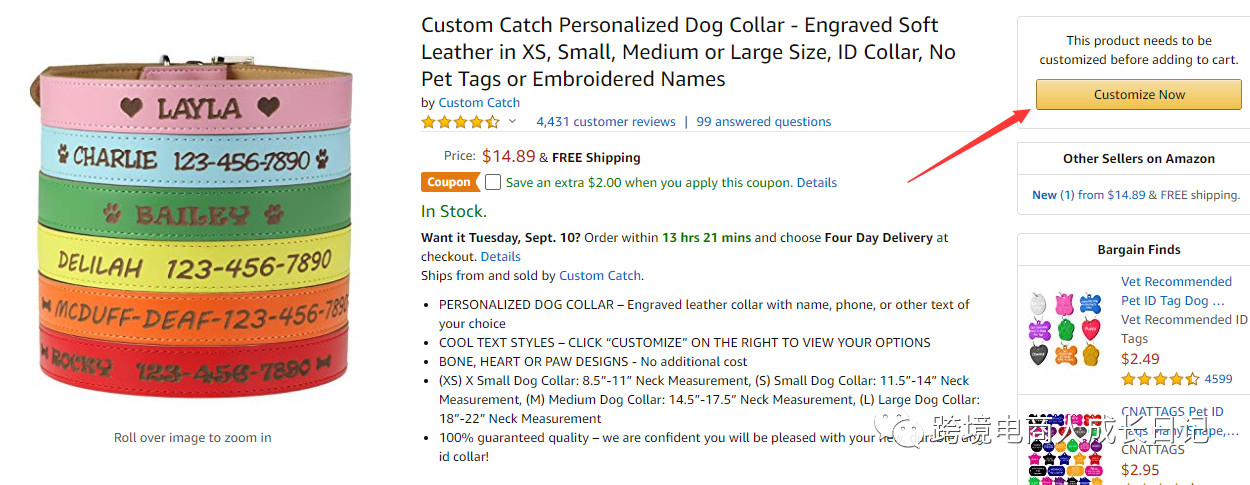The image size is (1250, 485).
Task: Tick the $2.00 coupon checkbox
Action: (493, 182)
